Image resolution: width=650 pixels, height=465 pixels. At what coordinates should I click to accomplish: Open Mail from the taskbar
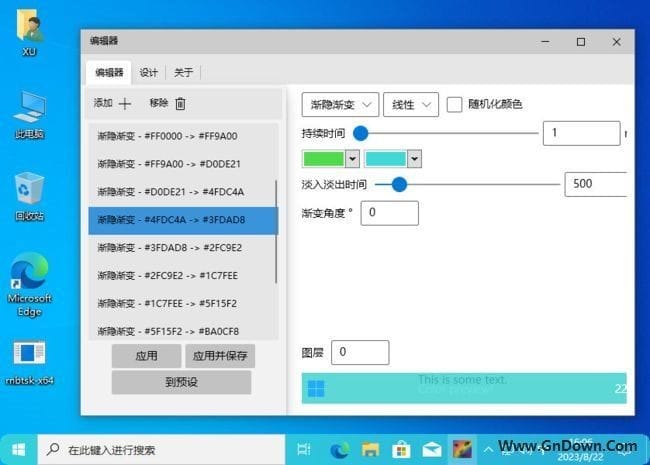432,450
